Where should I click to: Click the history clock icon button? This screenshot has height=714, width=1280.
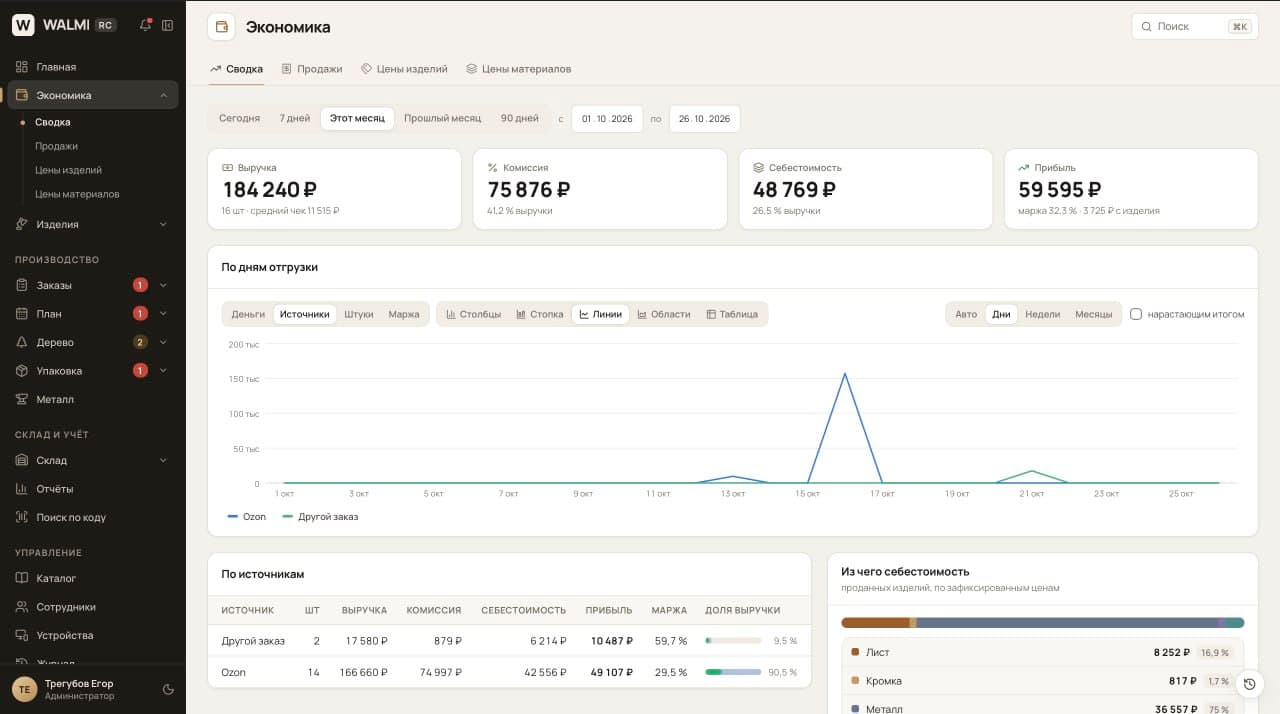click(1249, 684)
